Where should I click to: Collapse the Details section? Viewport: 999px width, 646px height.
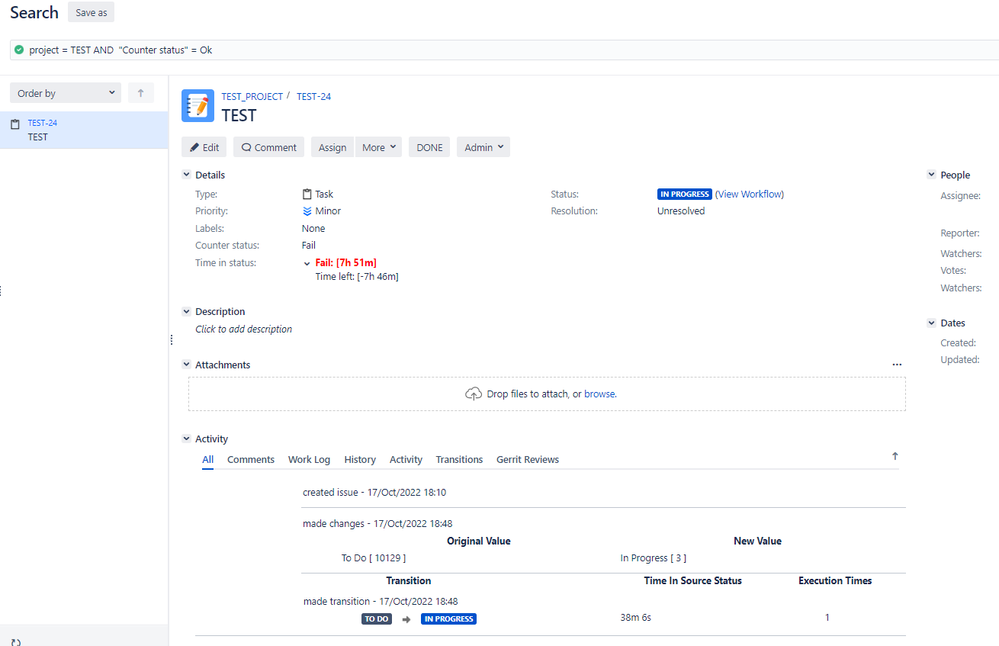pos(187,175)
